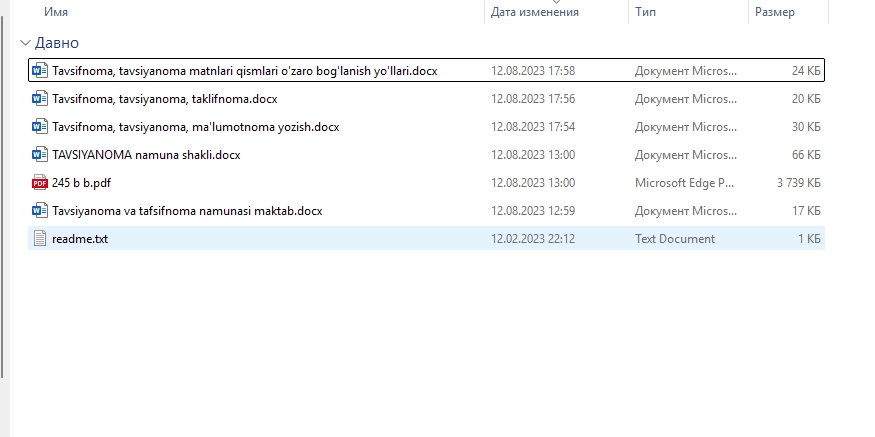Click the date "12.02.2023 22:12"
875x437 pixels.
[x=532, y=239]
